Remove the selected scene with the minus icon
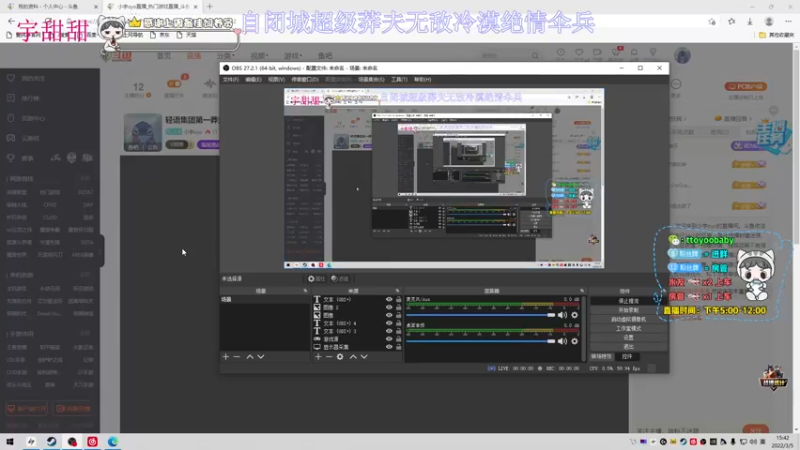The image size is (800, 450). tap(237, 357)
